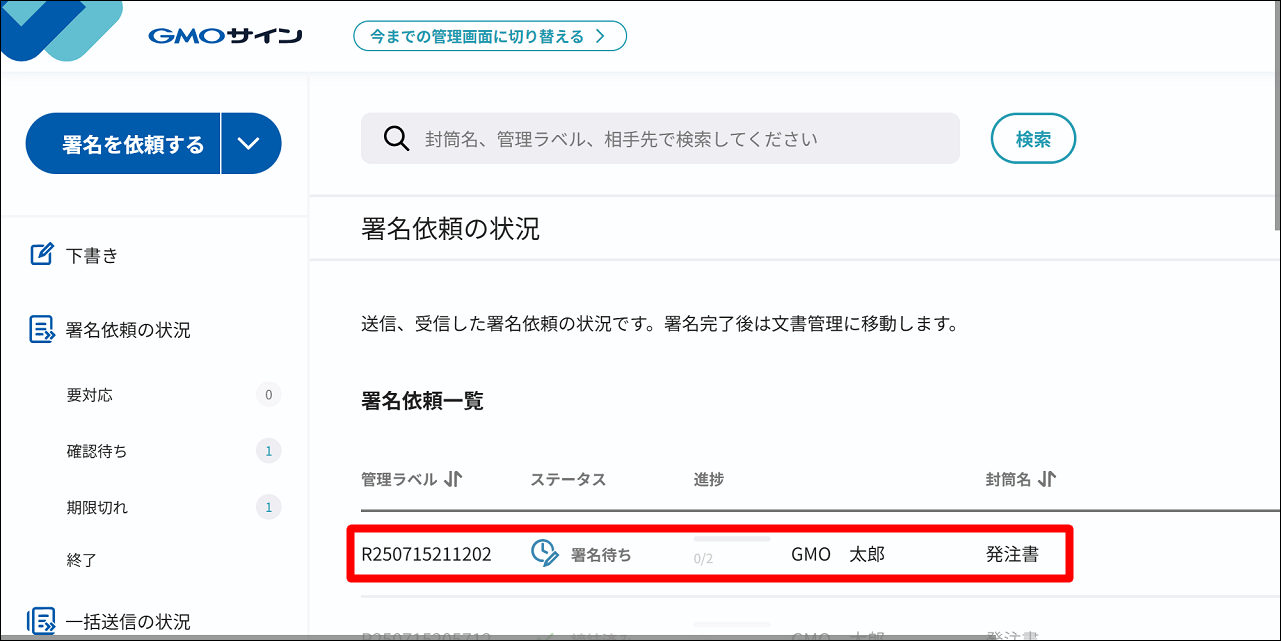Image resolution: width=1281 pixels, height=641 pixels.
Task: Sort by 管理ラベル using arrow icon
Action: pyautogui.click(x=453, y=479)
